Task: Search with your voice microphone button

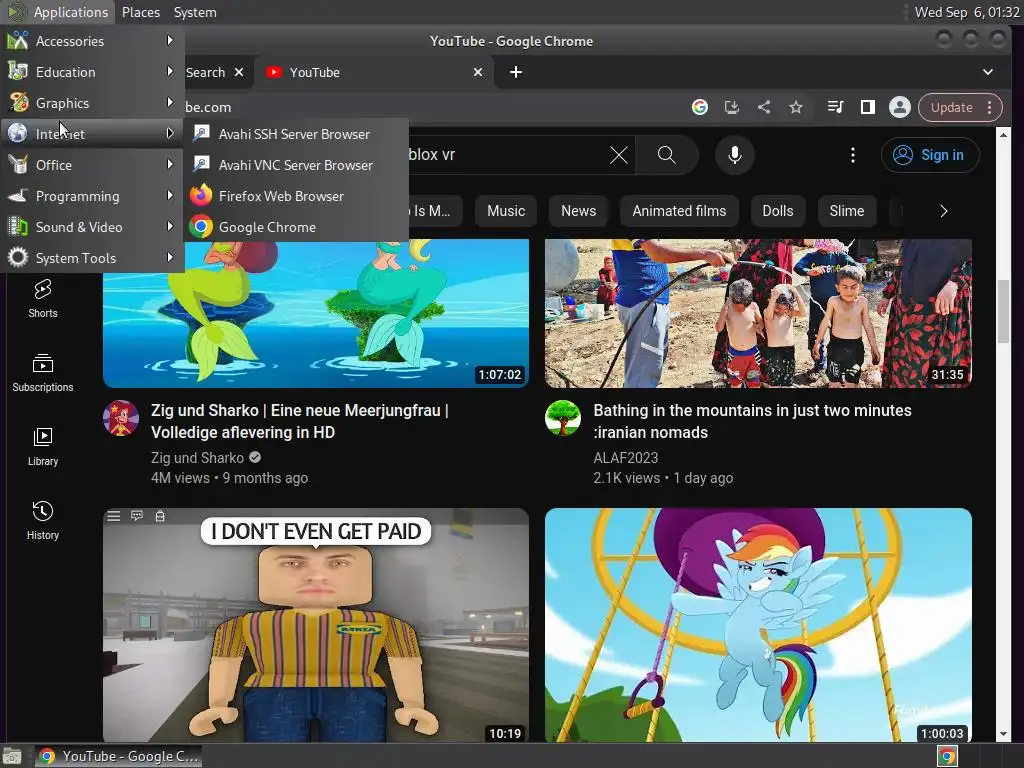Action: pyautogui.click(x=735, y=155)
